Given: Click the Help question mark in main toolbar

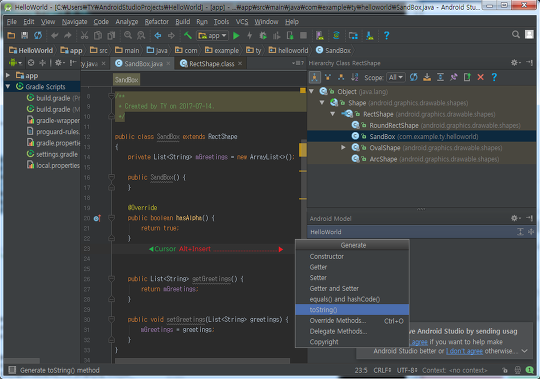Looking at the screenshot, I should 386,35.
